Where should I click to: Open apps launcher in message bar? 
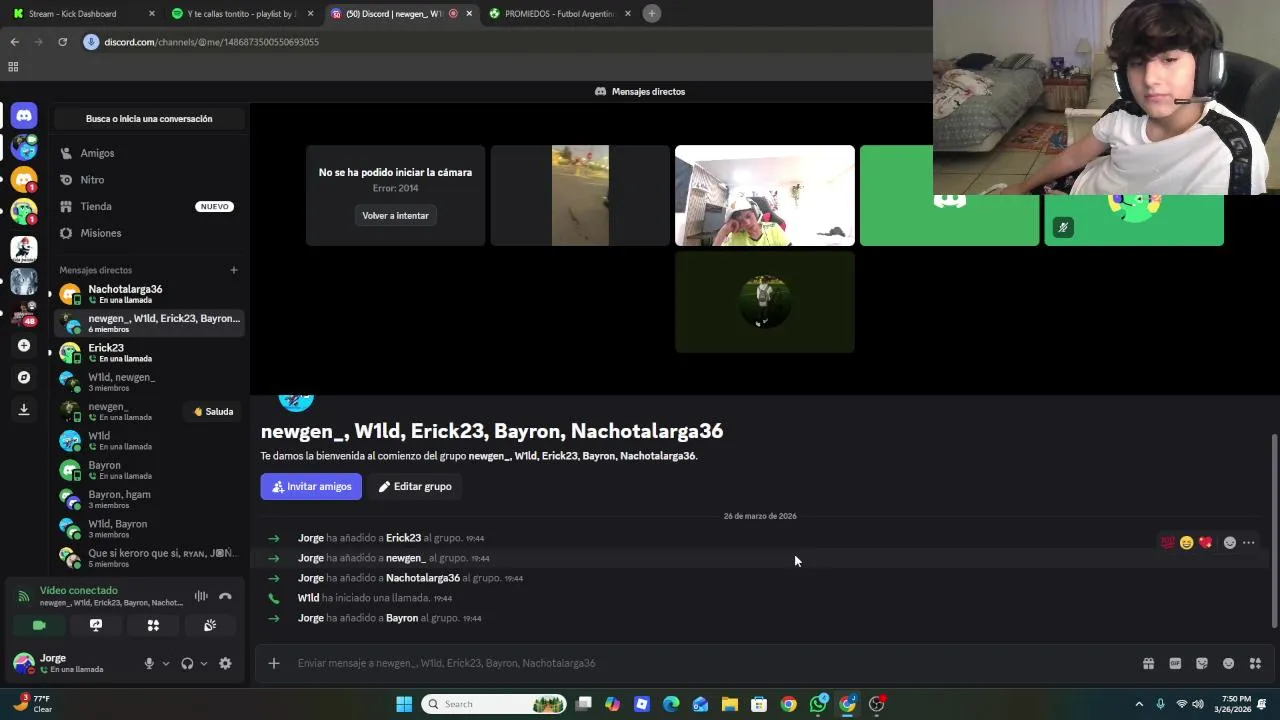[x=1255, y=663]
